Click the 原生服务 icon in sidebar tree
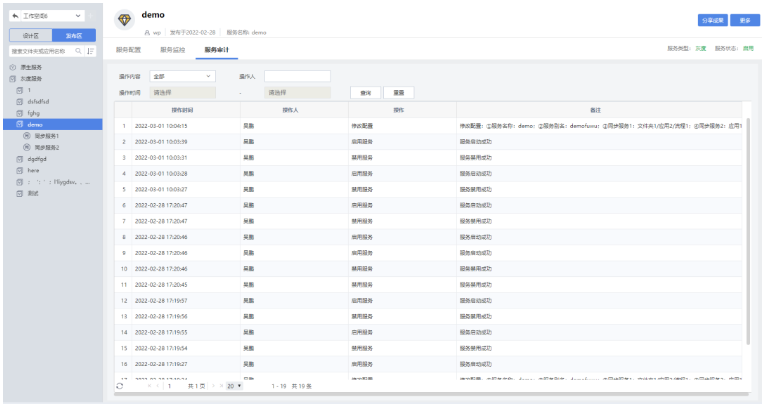This screenshot has height=409, width=766. (x=12, y=66)
